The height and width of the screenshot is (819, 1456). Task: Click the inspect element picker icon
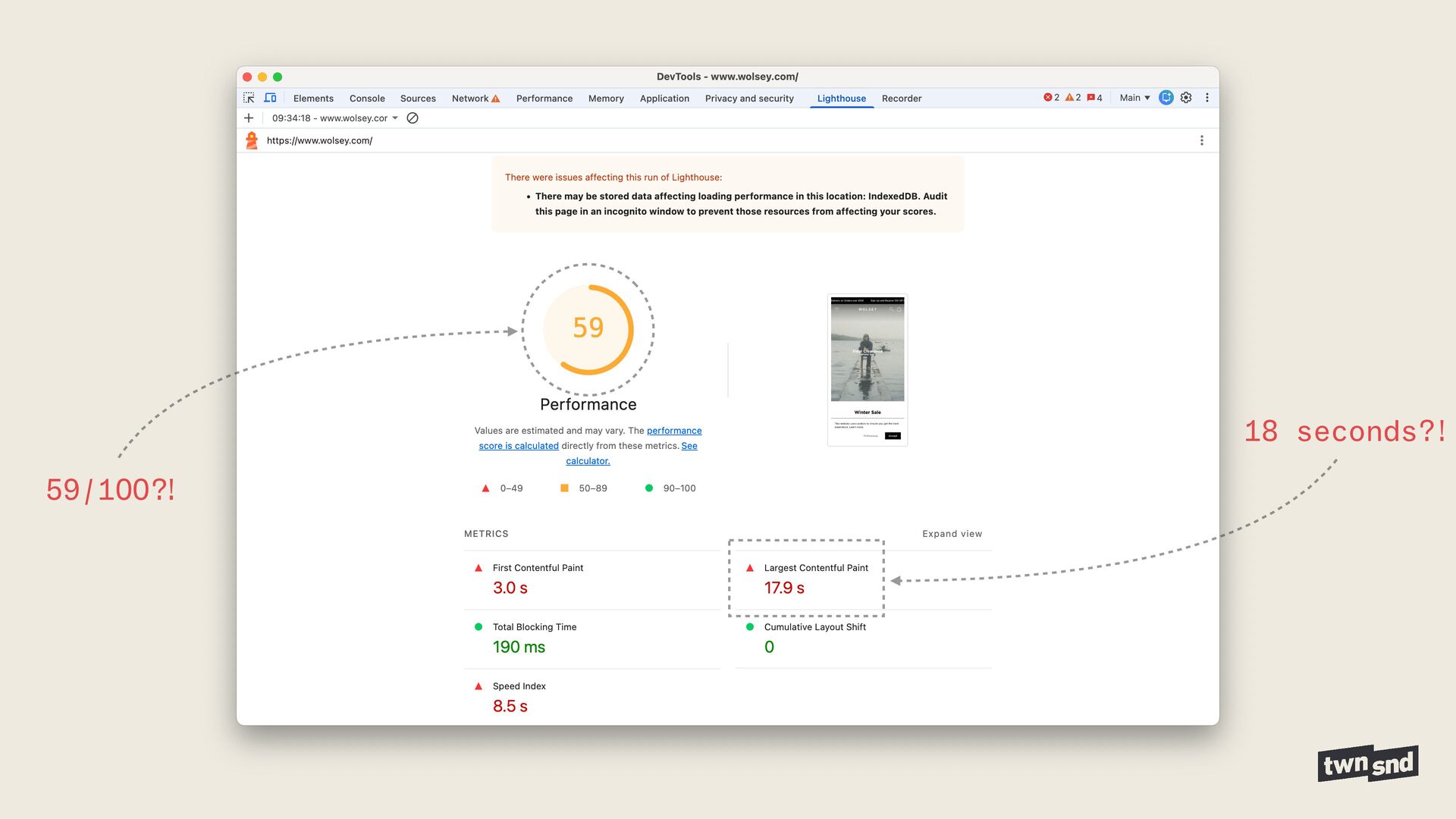coord(249,98)
